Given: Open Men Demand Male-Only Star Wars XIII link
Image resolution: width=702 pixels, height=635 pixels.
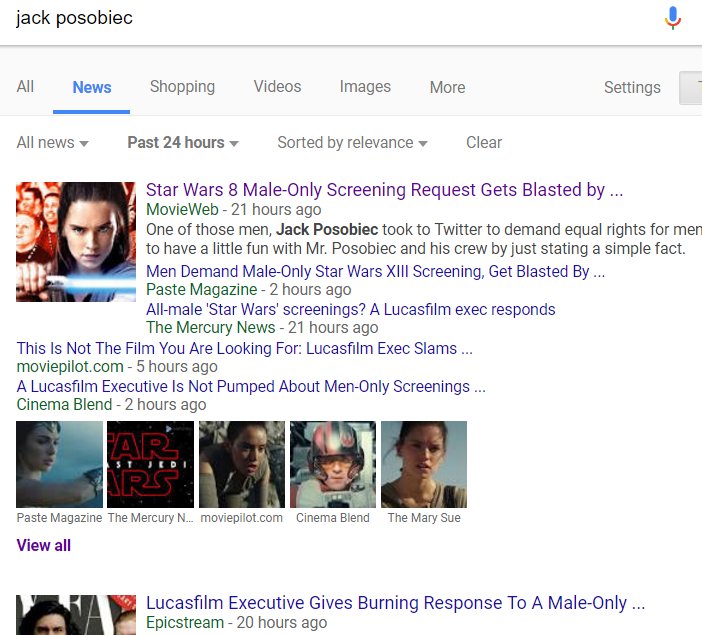Looking at the screenshot, I should [375, 271].
